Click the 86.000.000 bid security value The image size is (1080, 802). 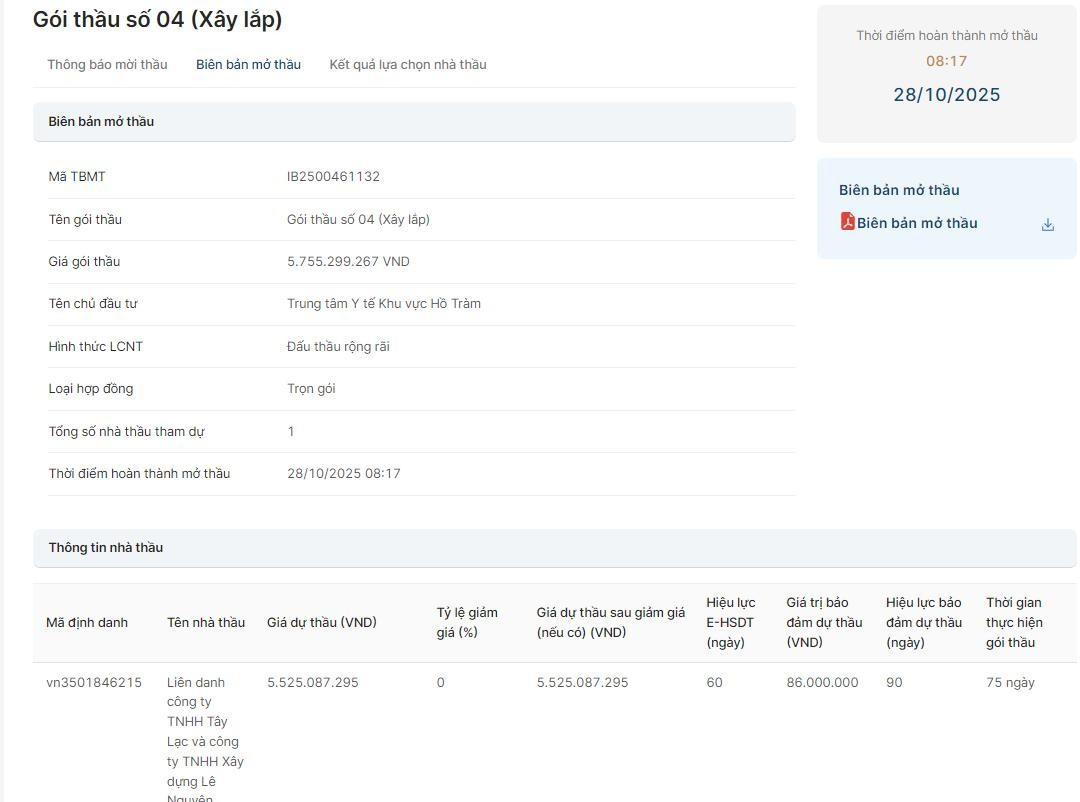point(822,683)
